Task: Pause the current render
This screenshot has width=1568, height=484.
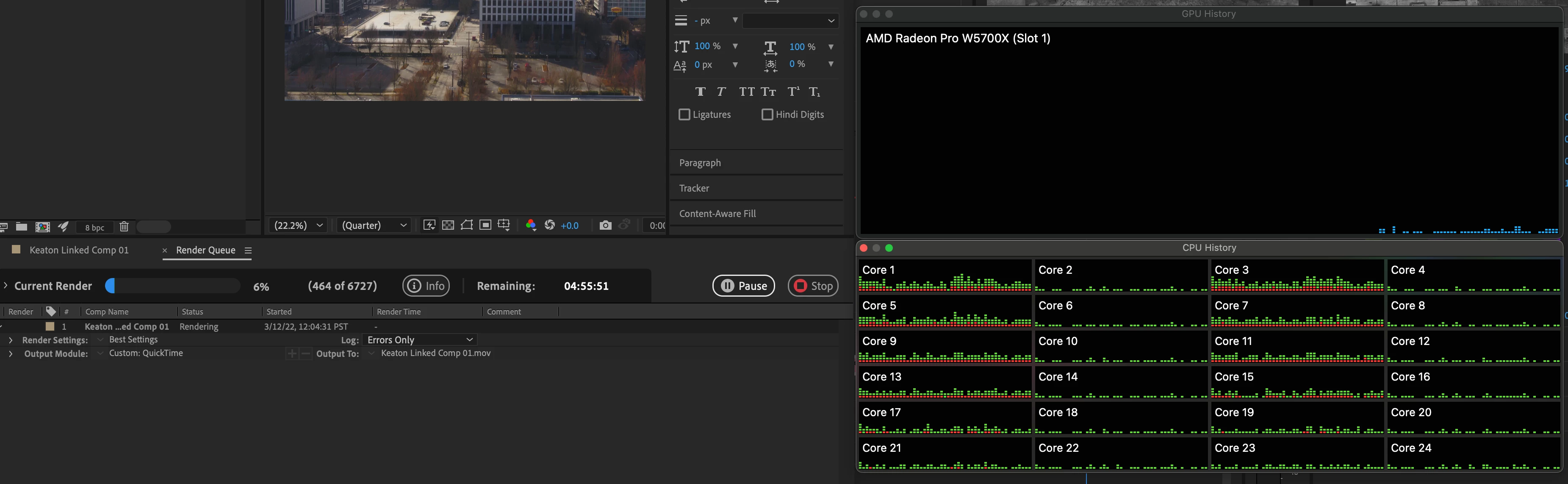Action: coord(743,286)
